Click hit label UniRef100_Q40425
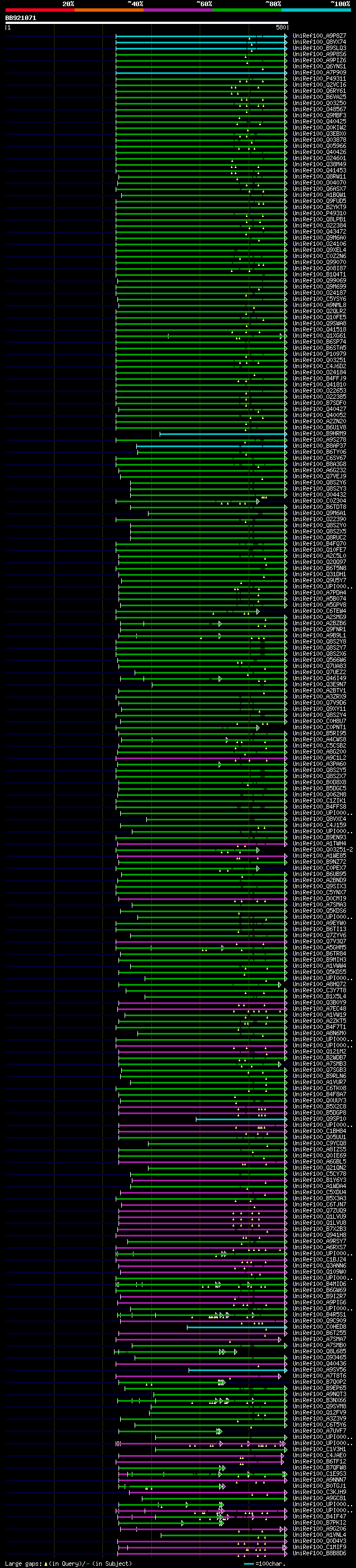This screenshot has width=356, height=1568. click(319, 121)
